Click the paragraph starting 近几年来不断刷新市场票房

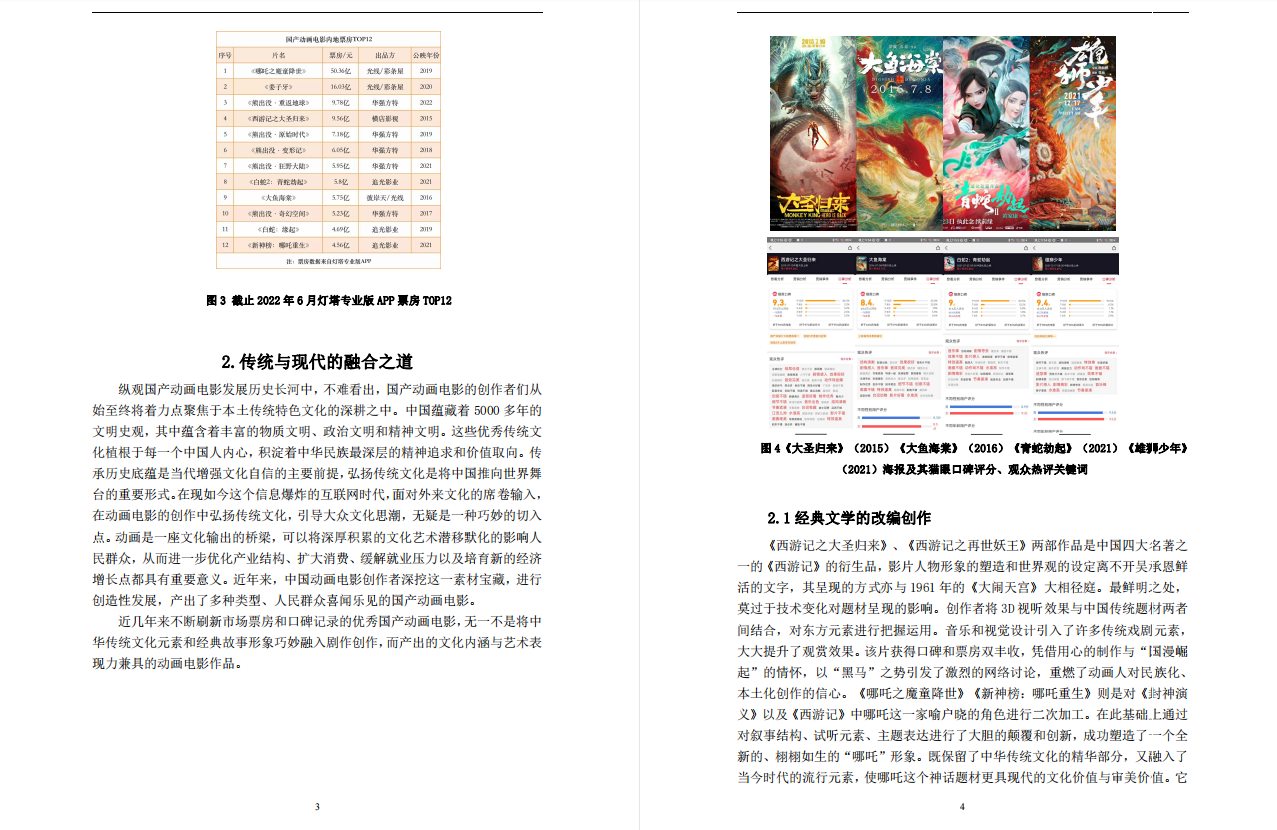click(x=317, y=641)
